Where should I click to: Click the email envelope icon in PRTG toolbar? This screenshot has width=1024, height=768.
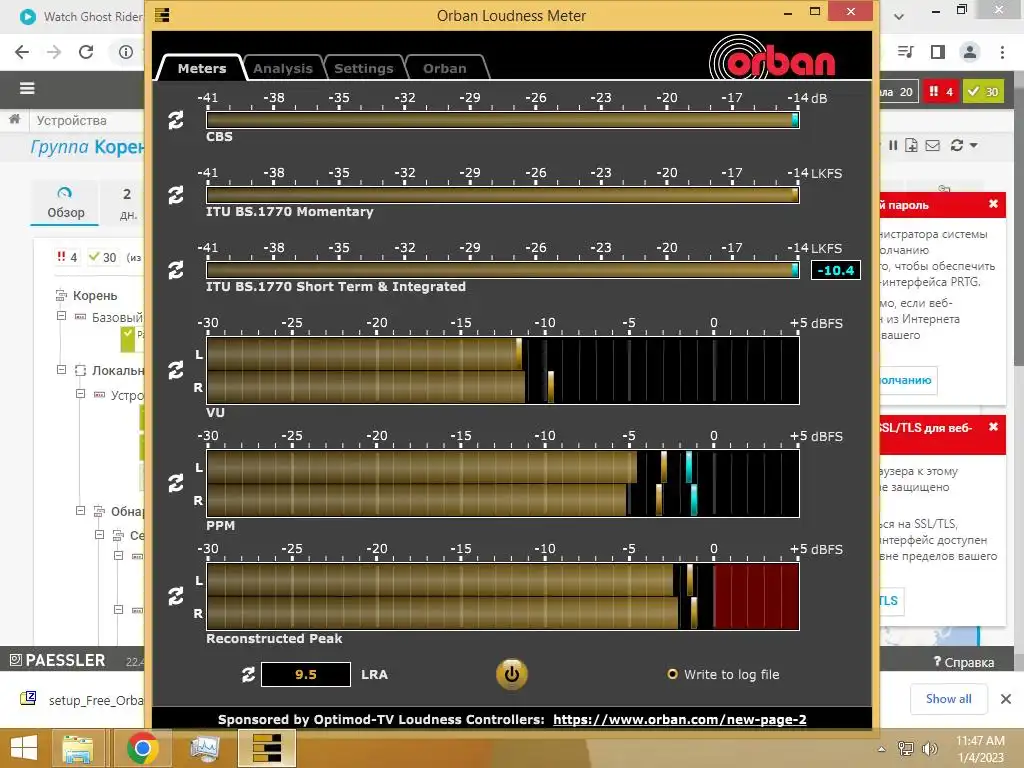point(933,146)
